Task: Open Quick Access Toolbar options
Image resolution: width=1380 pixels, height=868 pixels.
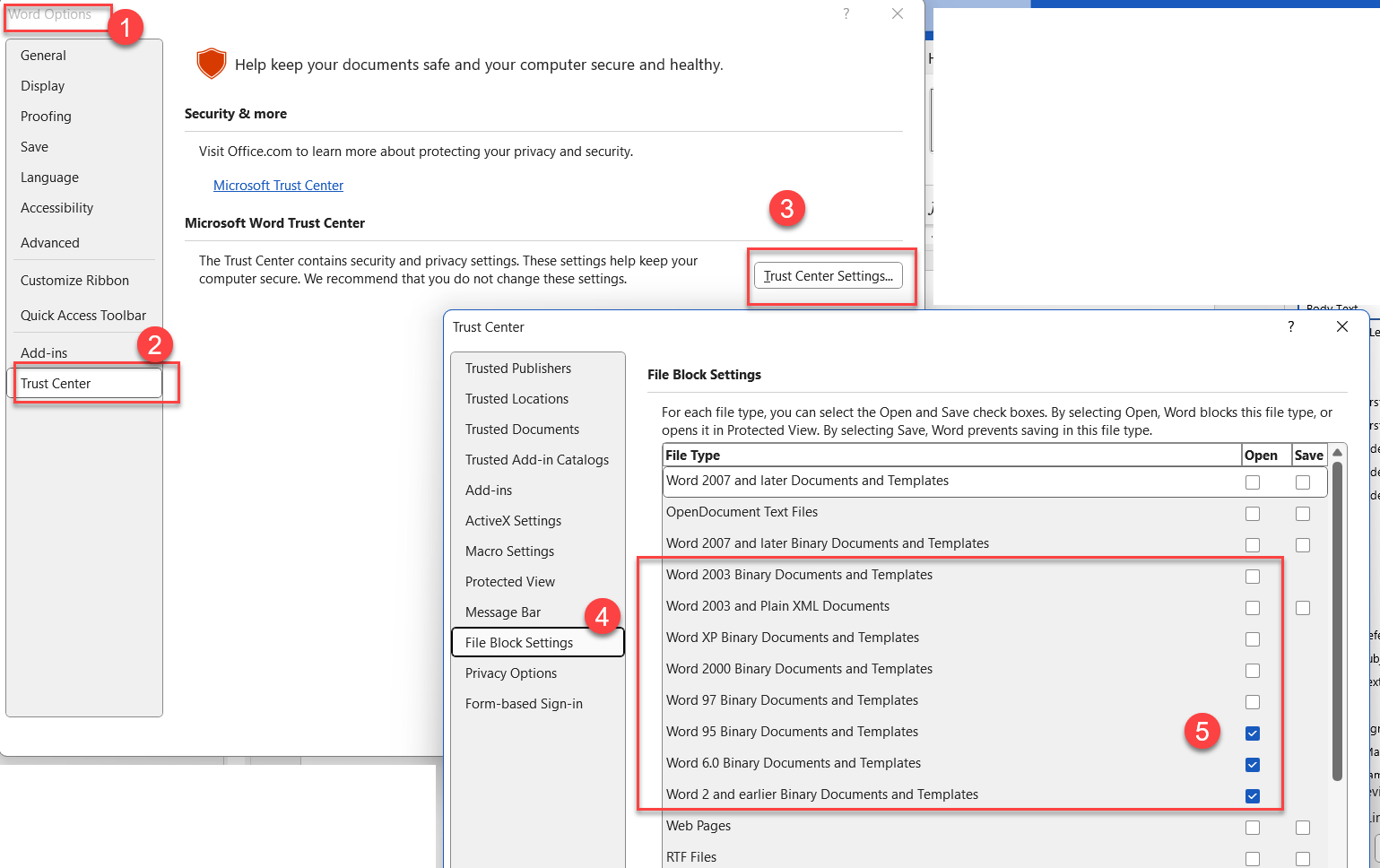Action: point(84,316)
